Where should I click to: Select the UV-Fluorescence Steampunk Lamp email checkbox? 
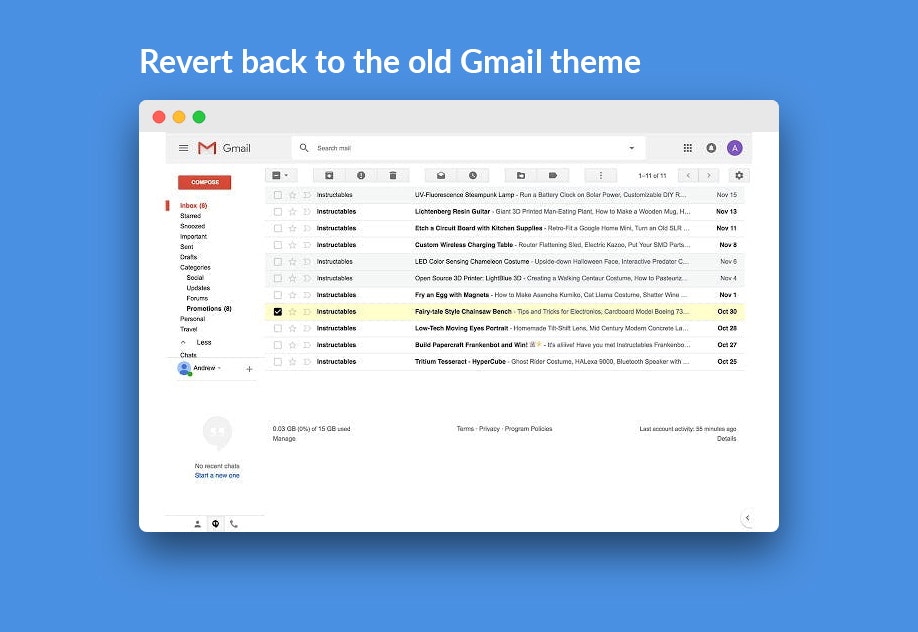coord(277,194)
